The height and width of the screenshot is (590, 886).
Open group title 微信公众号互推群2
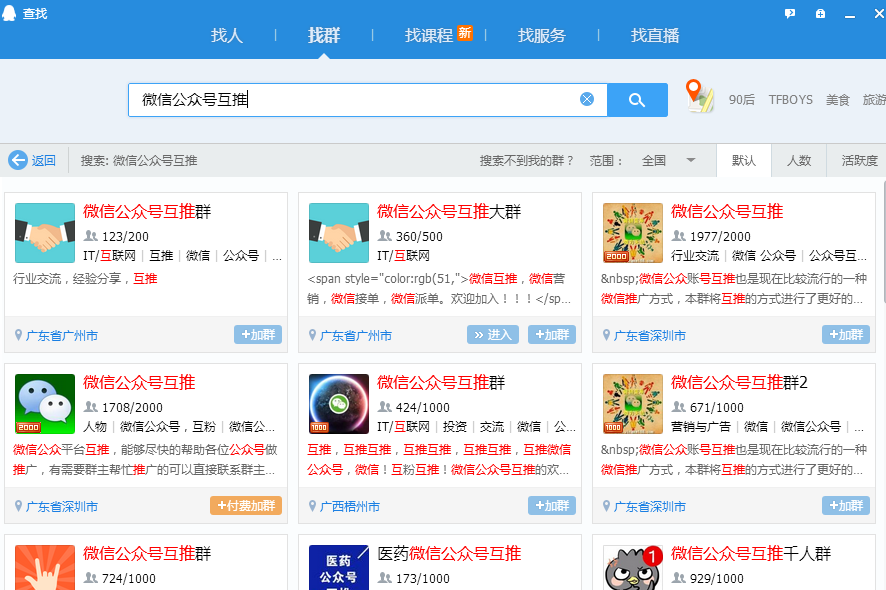point(739,383)
